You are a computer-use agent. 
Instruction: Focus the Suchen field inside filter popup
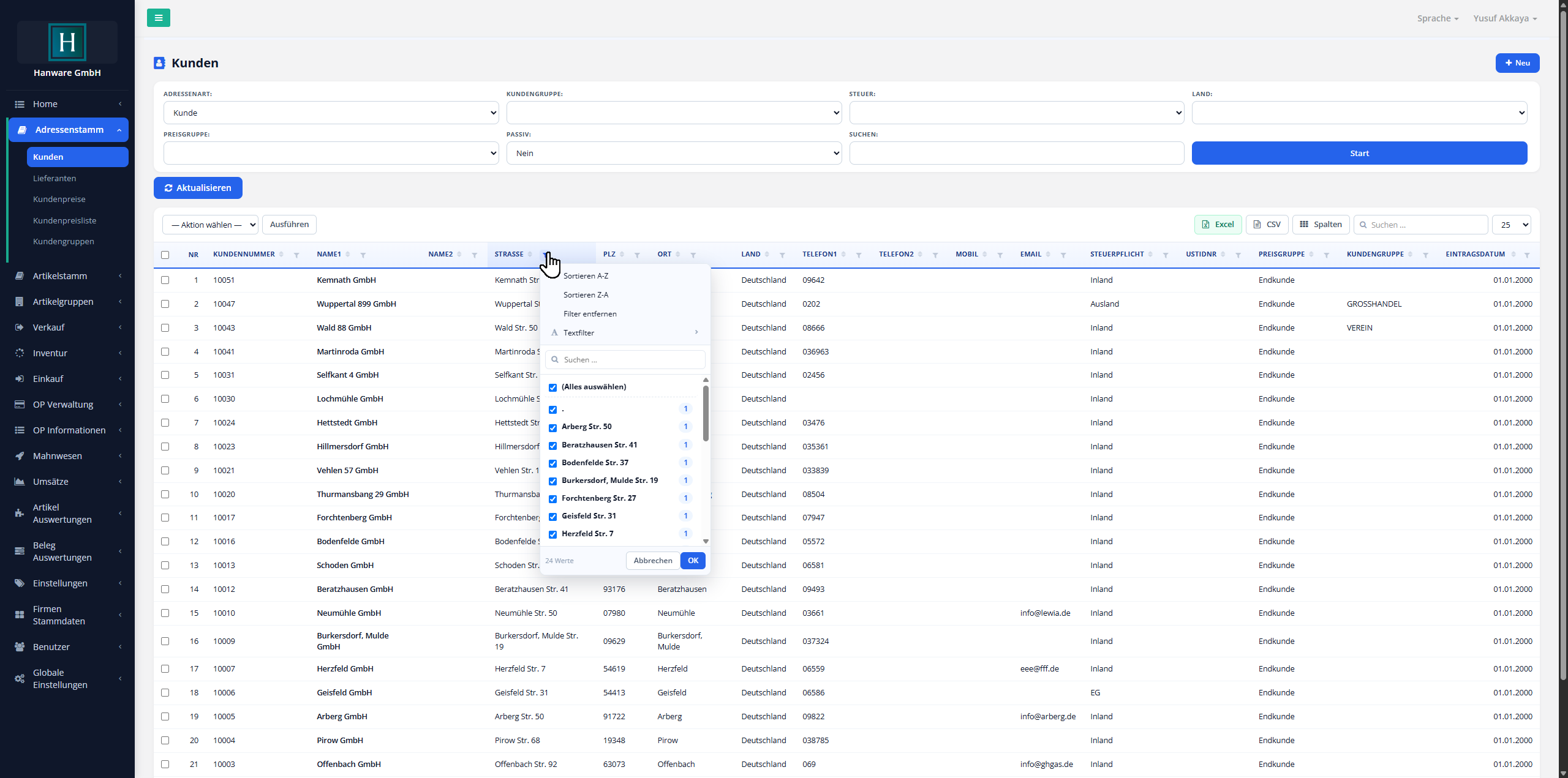(x=625, y=360)
